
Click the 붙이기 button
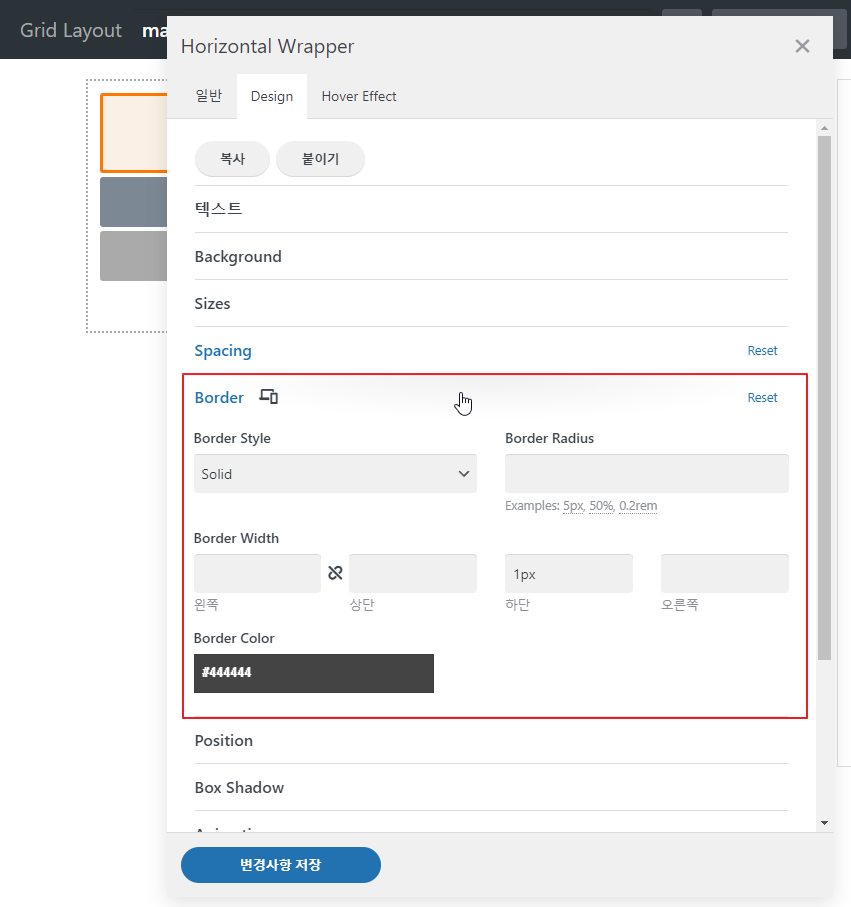(x=320, y=158)
